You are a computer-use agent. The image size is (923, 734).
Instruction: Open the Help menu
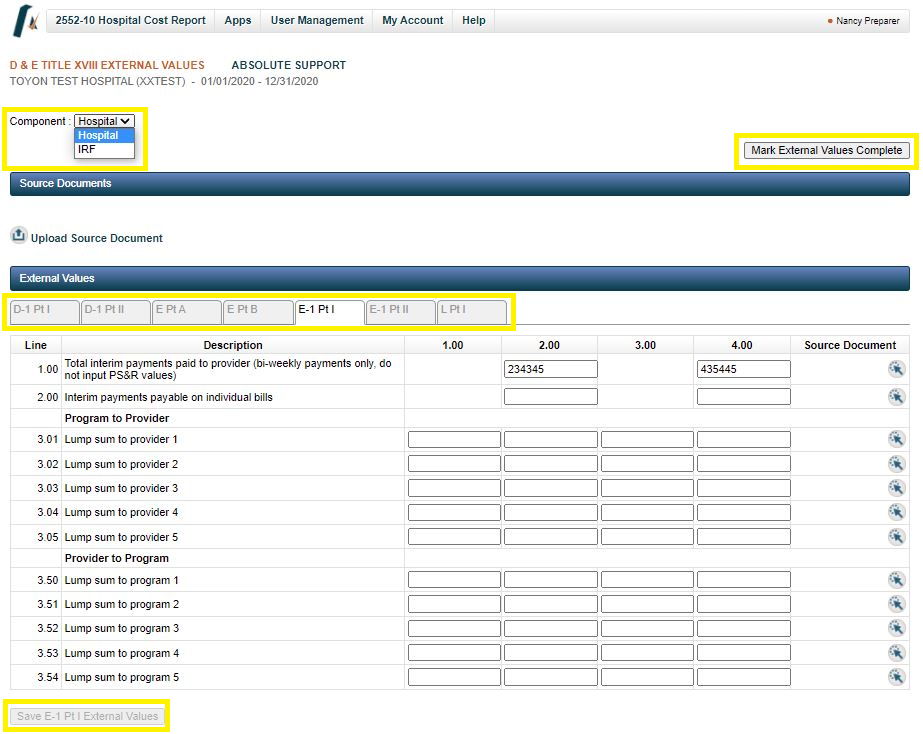pyautogui.click(x=474, y=21)
